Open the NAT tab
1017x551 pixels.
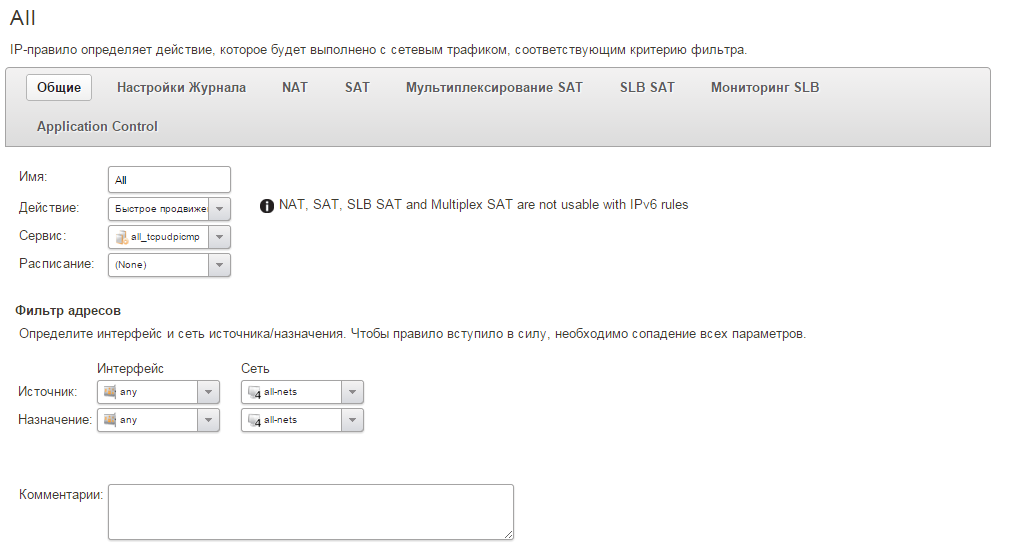[x=295, y=88]
